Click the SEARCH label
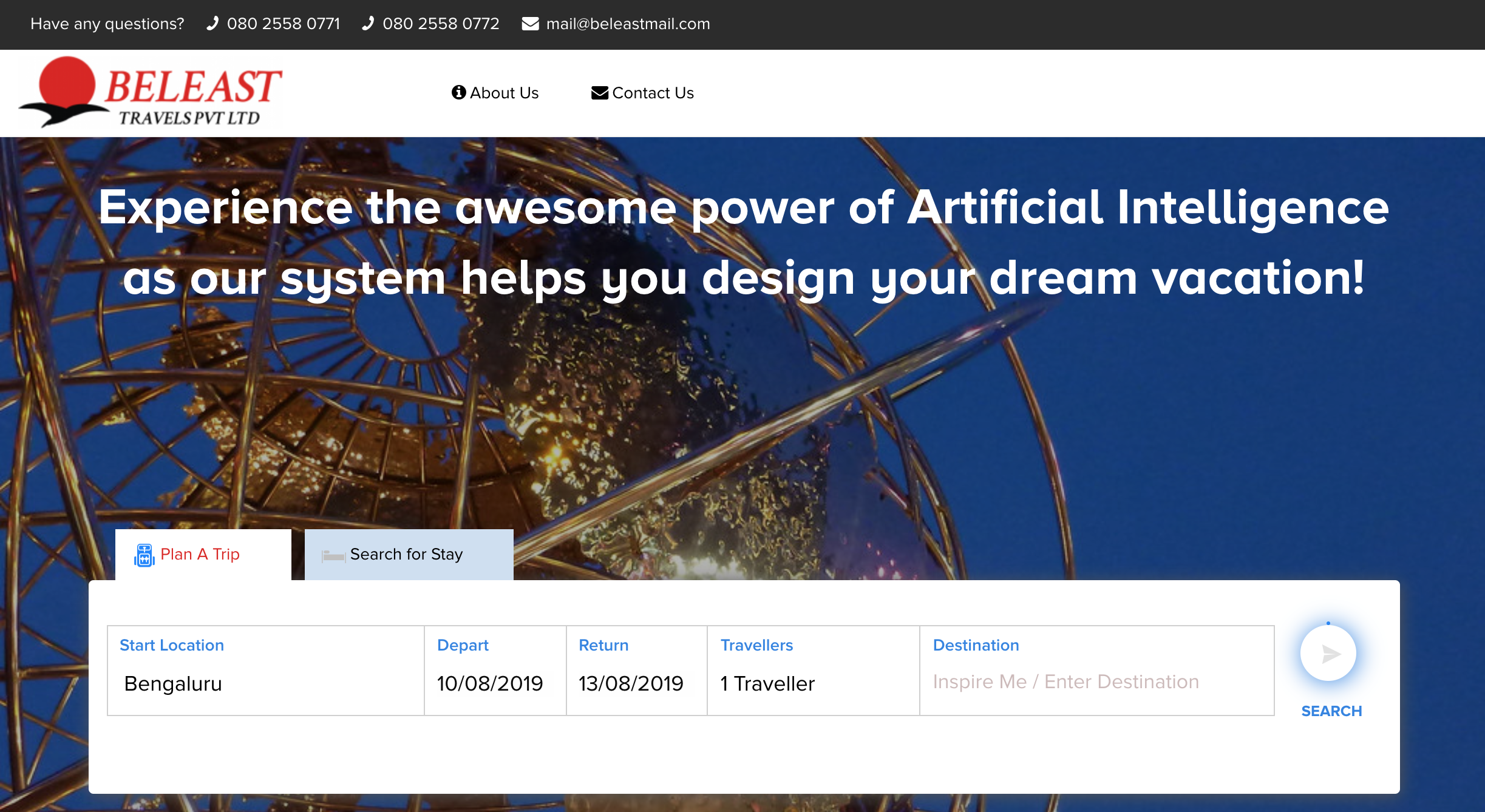Image resolution: width=1485 pixels, height=812 pixels. (x=1331, y=711)
